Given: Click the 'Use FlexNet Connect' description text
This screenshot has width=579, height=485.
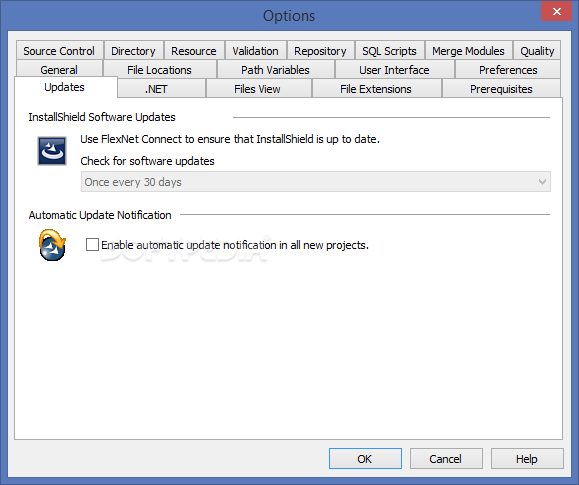Looking at the screenshot, I should [230, 139].
